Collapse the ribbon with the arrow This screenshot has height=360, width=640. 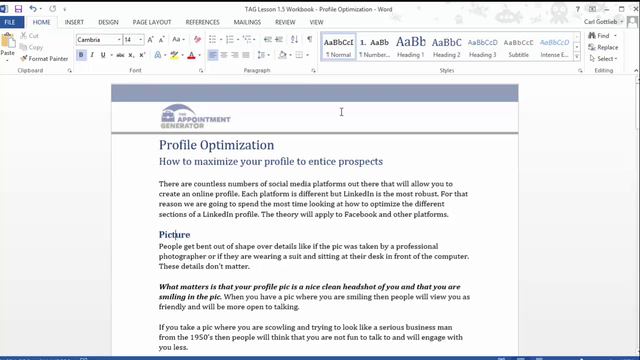click(636, 71)
